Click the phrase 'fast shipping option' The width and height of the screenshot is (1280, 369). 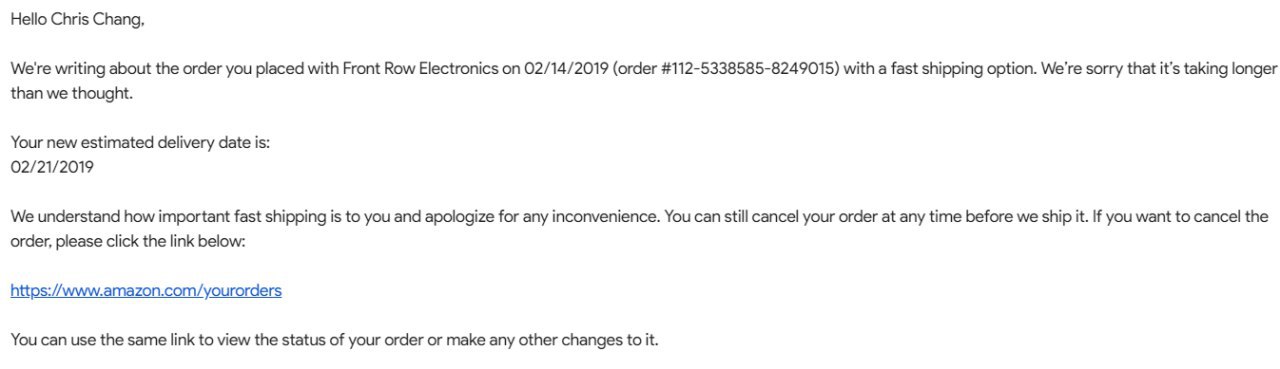pyautogui.click(x=963, y=70)
